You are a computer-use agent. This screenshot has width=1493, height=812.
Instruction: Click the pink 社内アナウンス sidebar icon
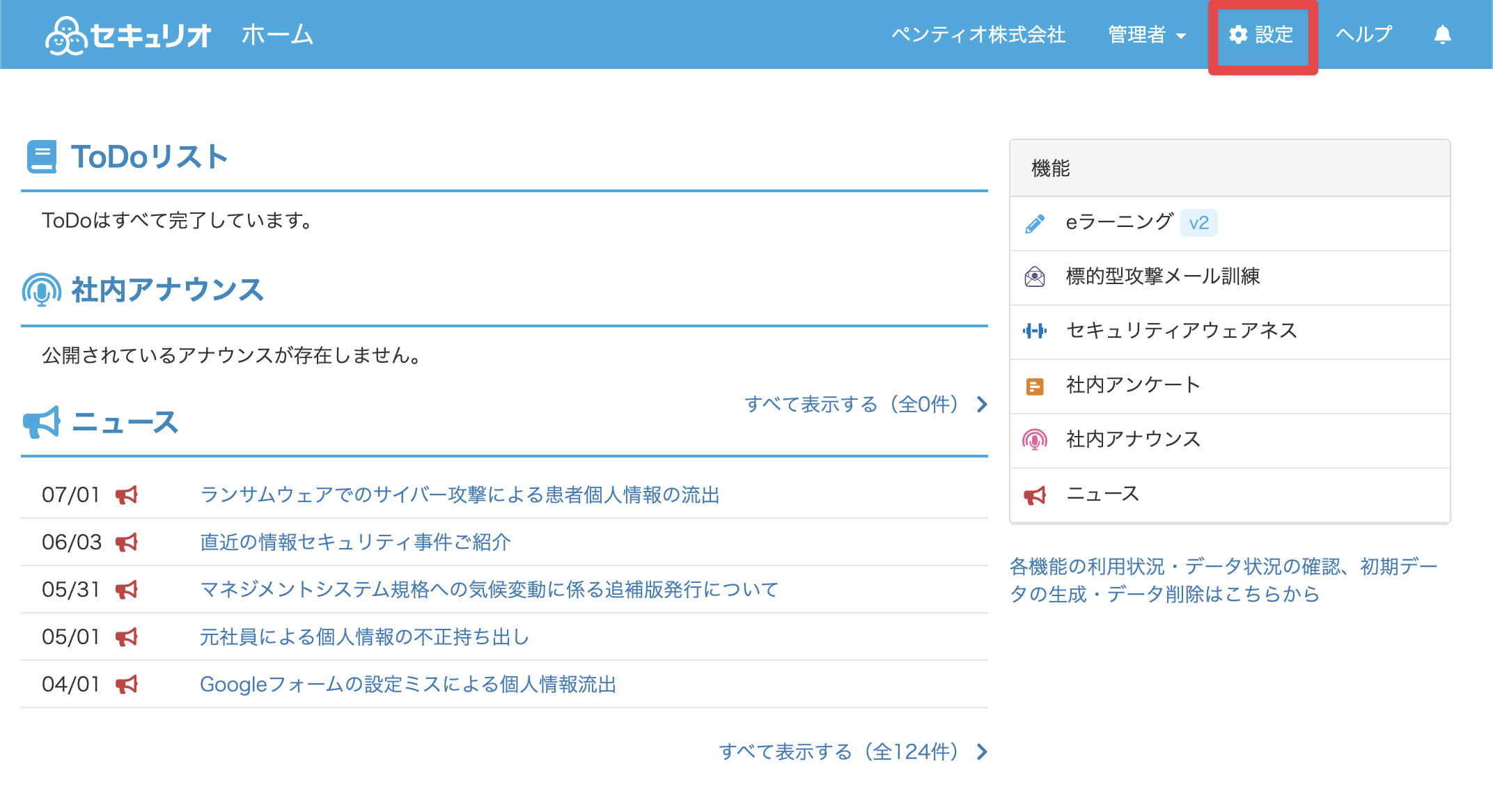[x=1035, y=439]
